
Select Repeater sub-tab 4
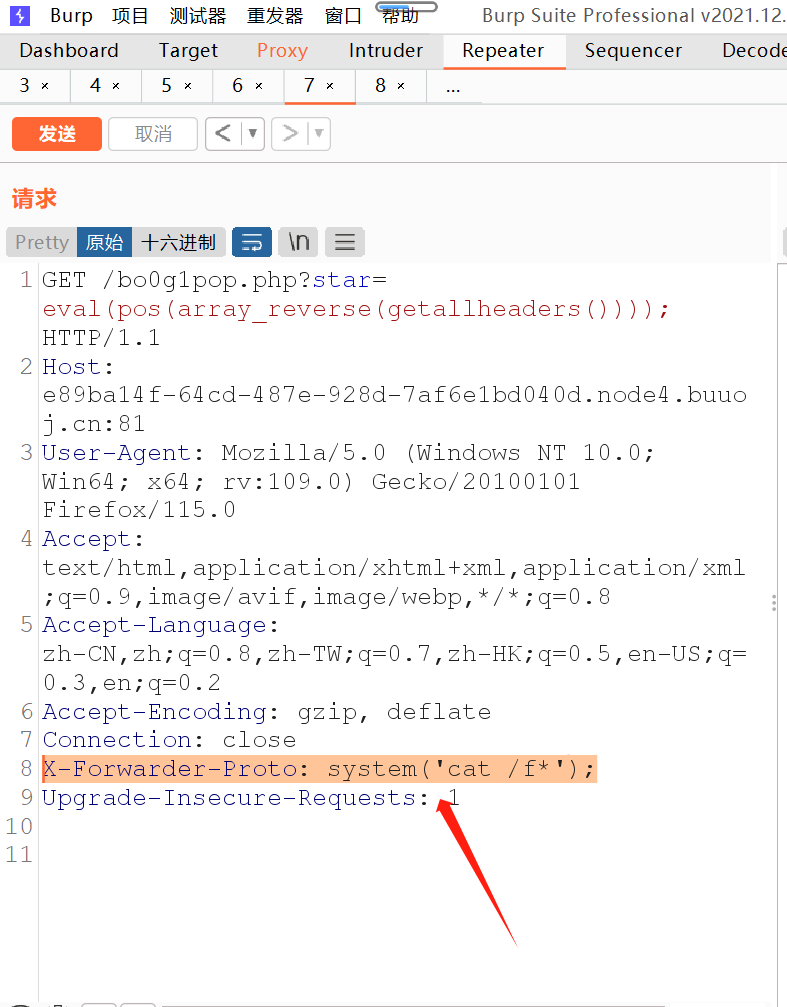point(95,85)
